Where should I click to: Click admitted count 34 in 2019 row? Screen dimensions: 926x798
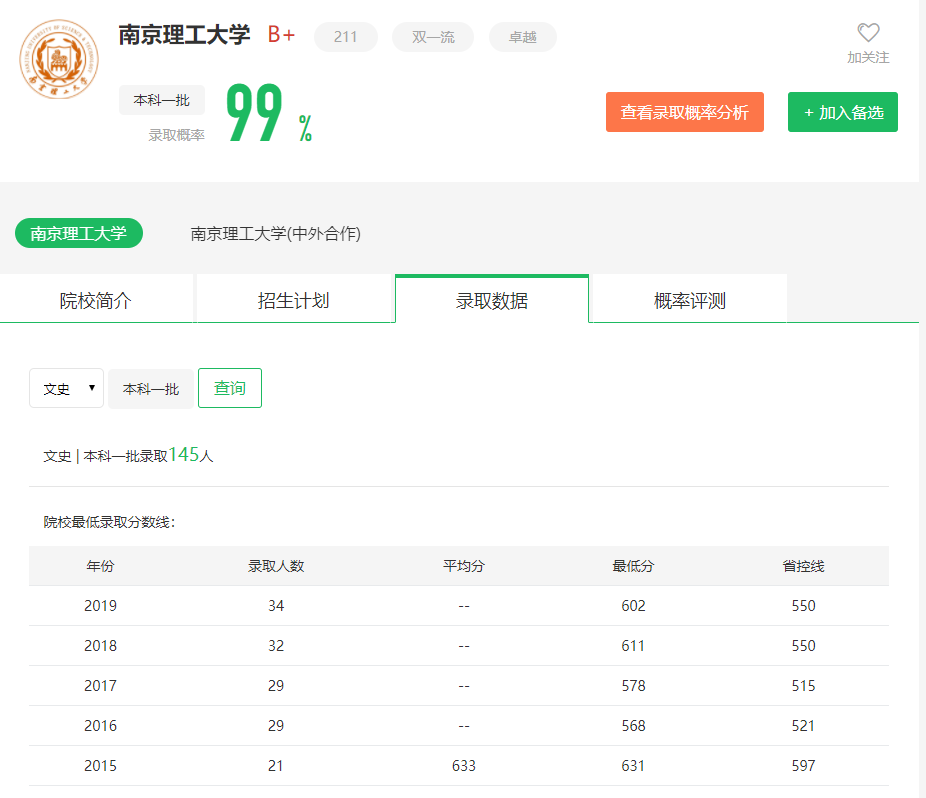point(276,605)
